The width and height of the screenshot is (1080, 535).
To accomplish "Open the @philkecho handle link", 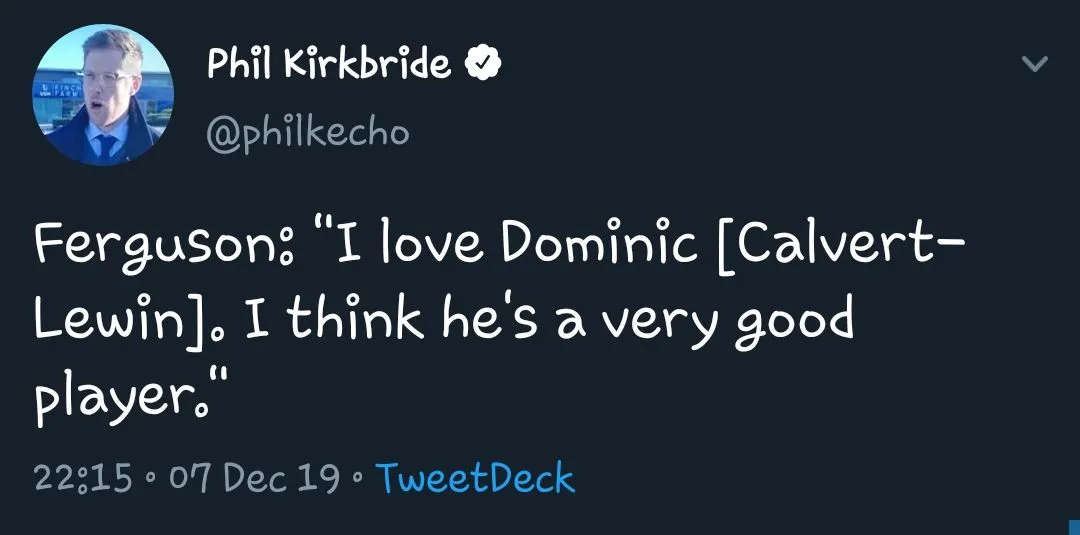I will coord(307,132).
